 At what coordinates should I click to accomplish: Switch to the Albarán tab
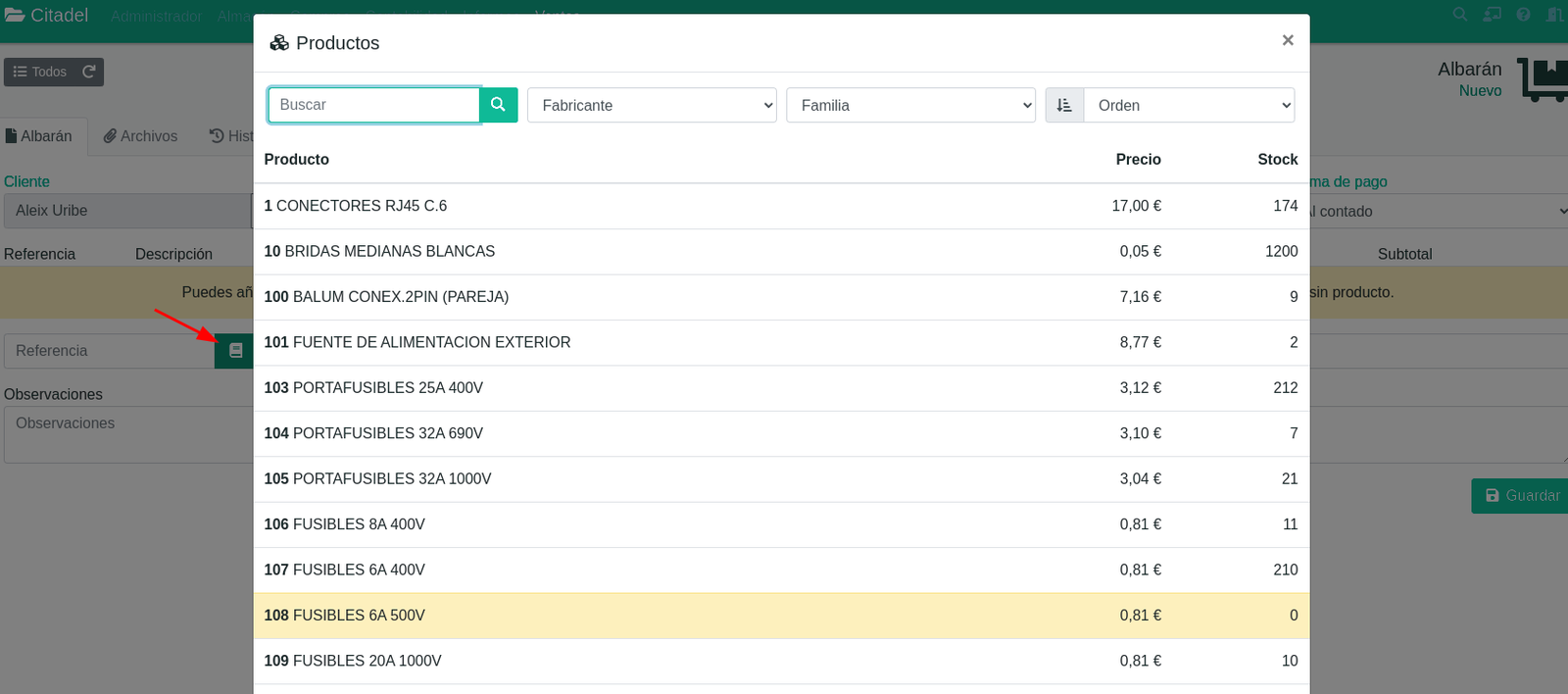[x=39, y=136]
